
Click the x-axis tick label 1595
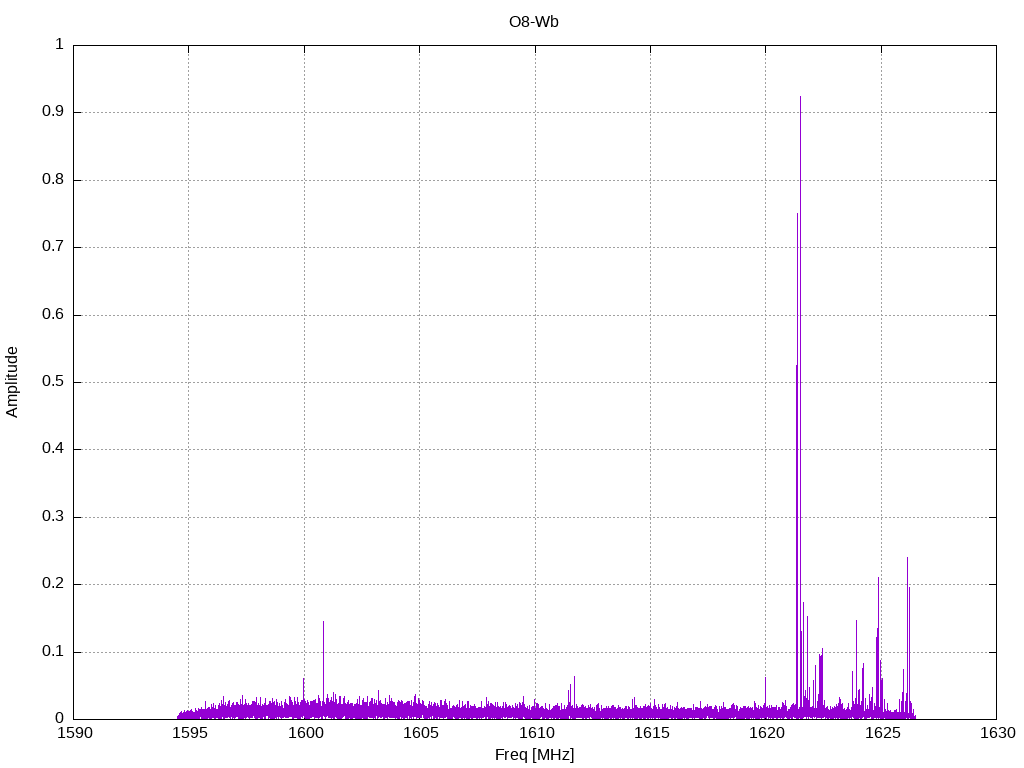click(189, 733)
